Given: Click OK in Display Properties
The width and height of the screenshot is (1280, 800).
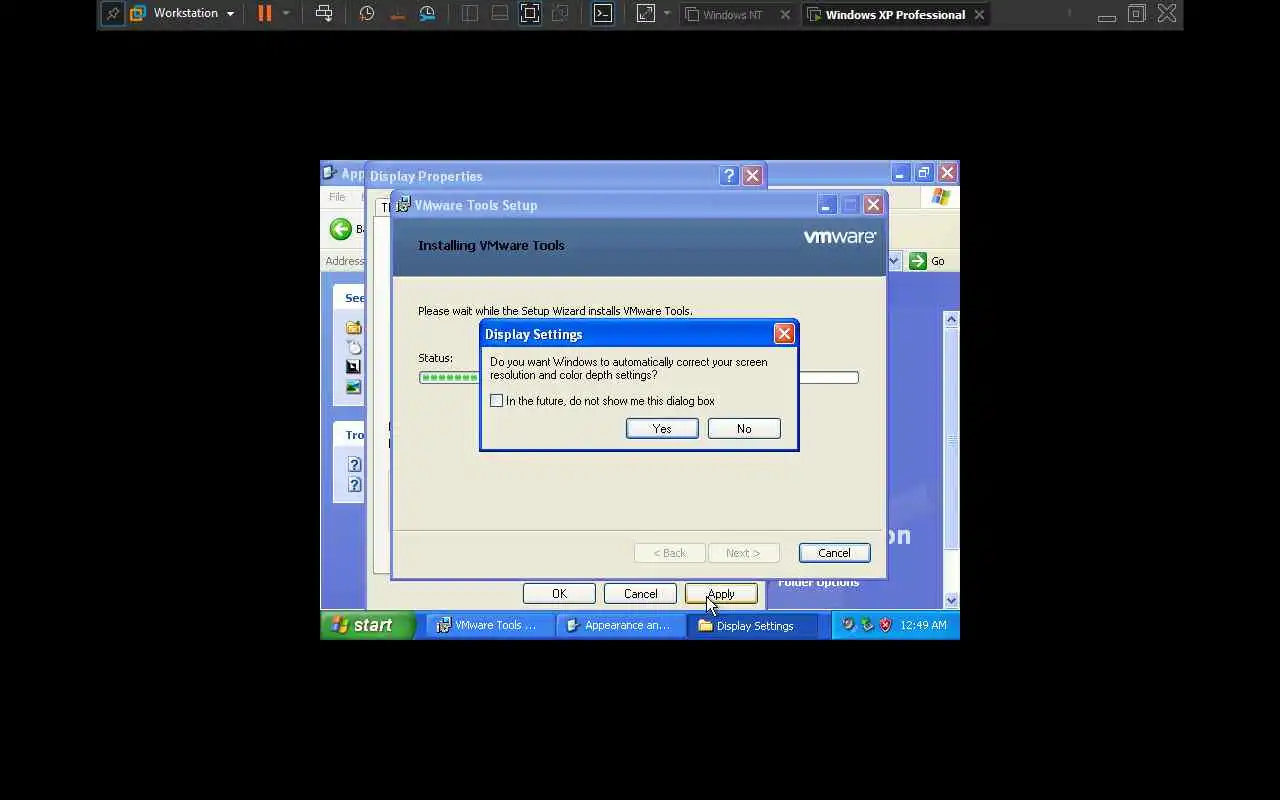Looking at the screenshot, I should (x=559, y=594).
